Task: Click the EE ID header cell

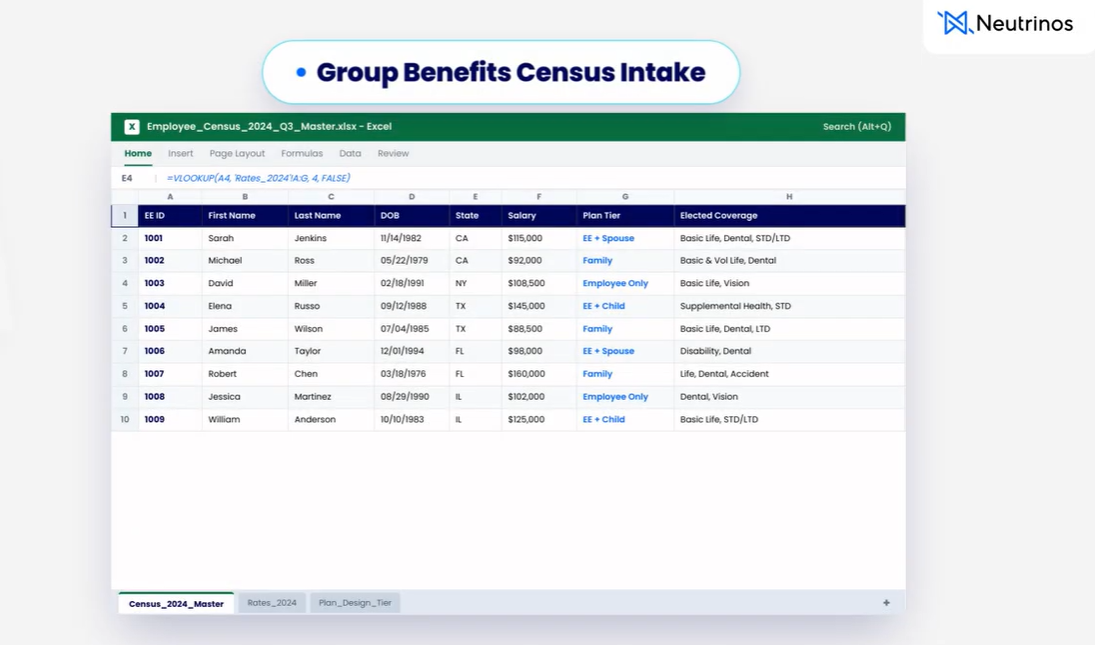Action: tap(170, 216)
